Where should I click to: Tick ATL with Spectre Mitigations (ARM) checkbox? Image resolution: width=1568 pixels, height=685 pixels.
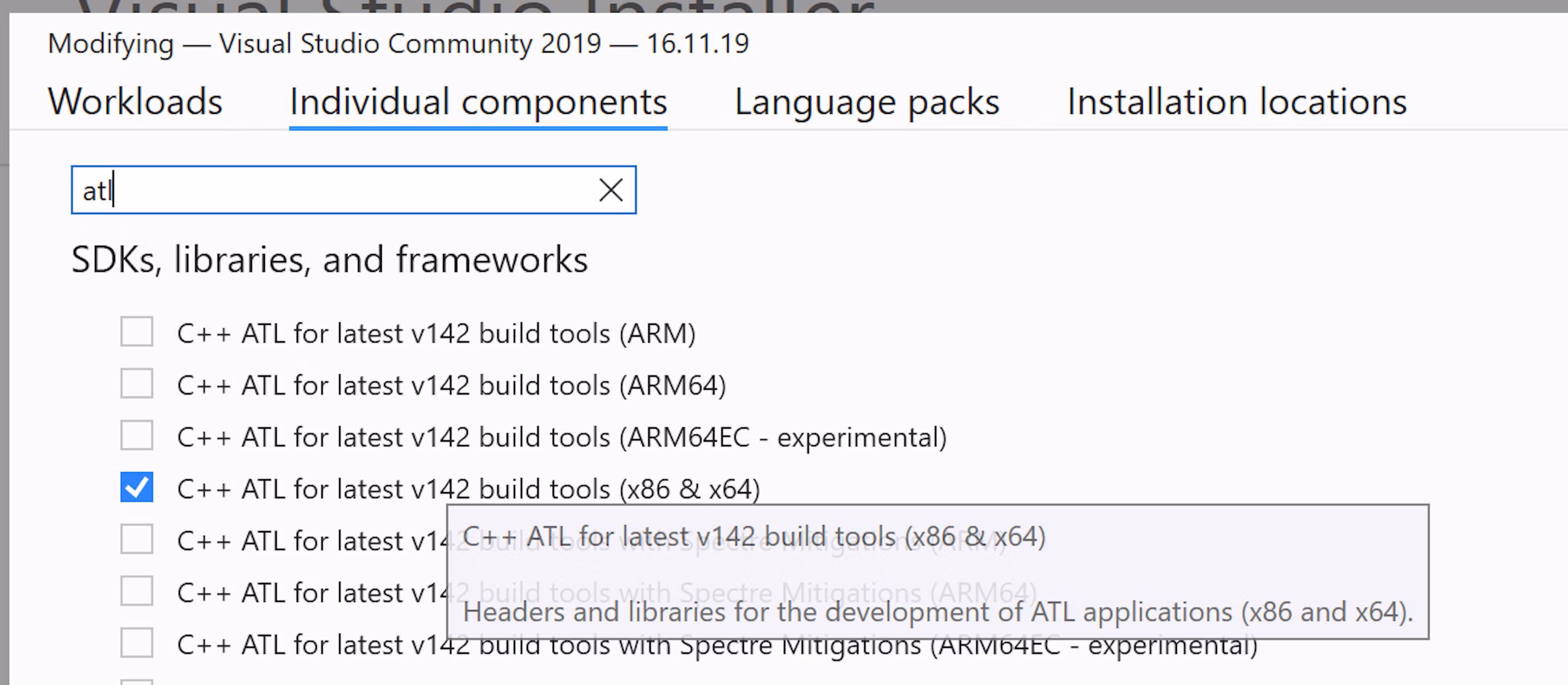pos(136,539)
